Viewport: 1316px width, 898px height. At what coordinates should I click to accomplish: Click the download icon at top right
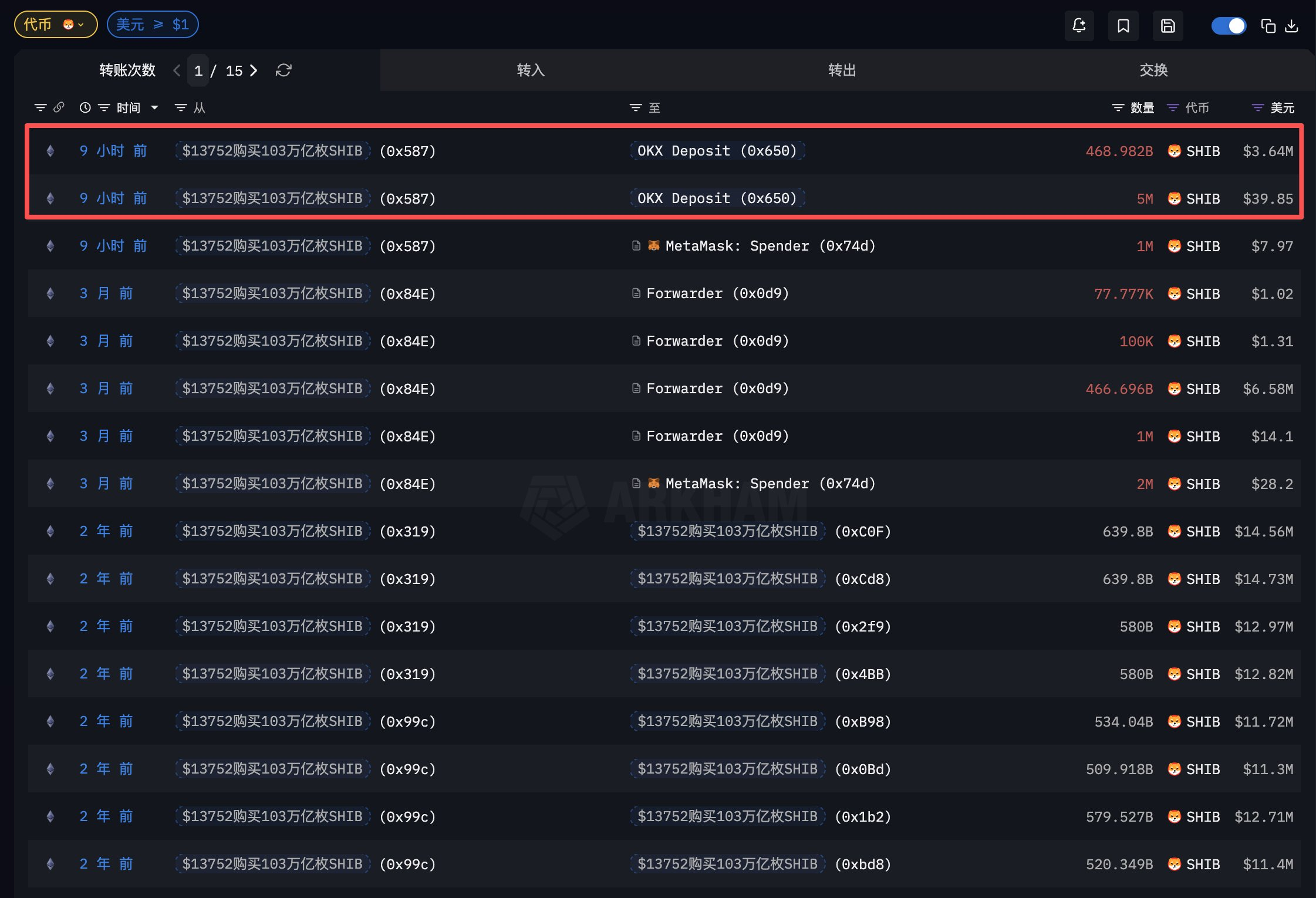point(1291,26)
